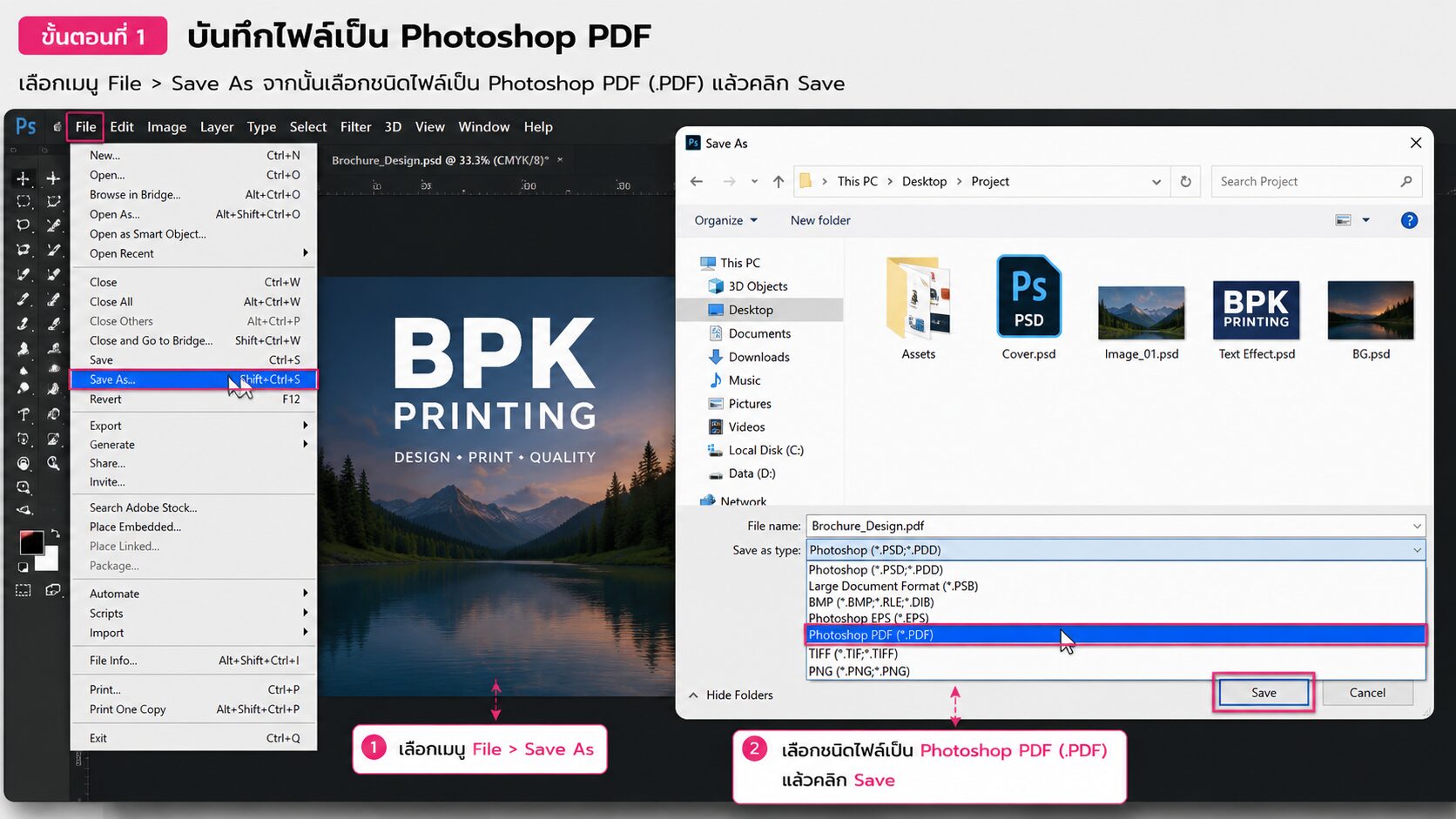The width and height of the screenshot is (1456, 819).
Task: Refresh the Project folder listing
Action: point(1185,182)
